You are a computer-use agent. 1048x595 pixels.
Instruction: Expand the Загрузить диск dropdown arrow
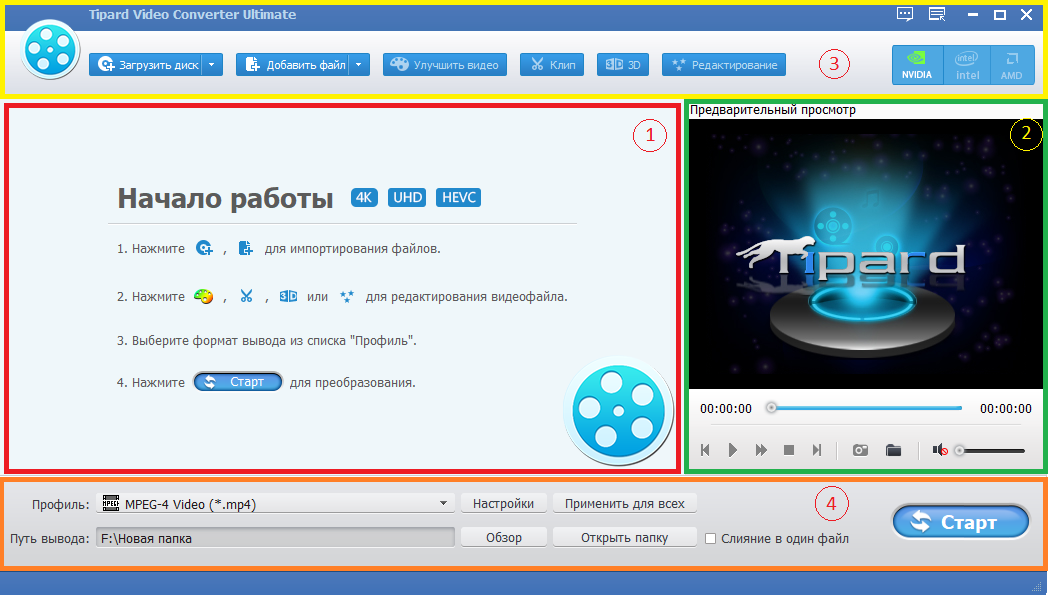pos(213,63)
